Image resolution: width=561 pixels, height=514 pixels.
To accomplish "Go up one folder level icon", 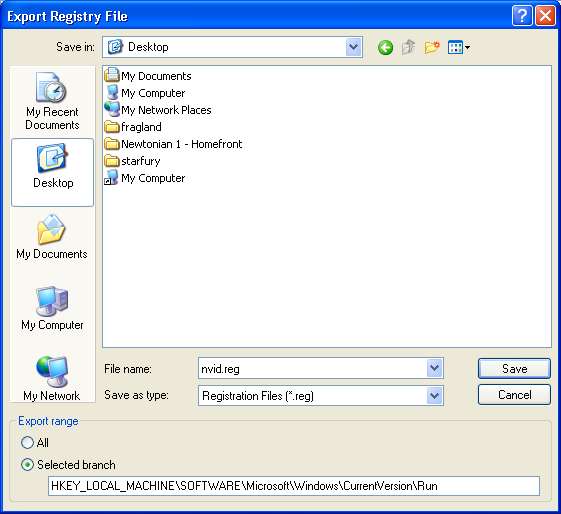I will [408, 47].
